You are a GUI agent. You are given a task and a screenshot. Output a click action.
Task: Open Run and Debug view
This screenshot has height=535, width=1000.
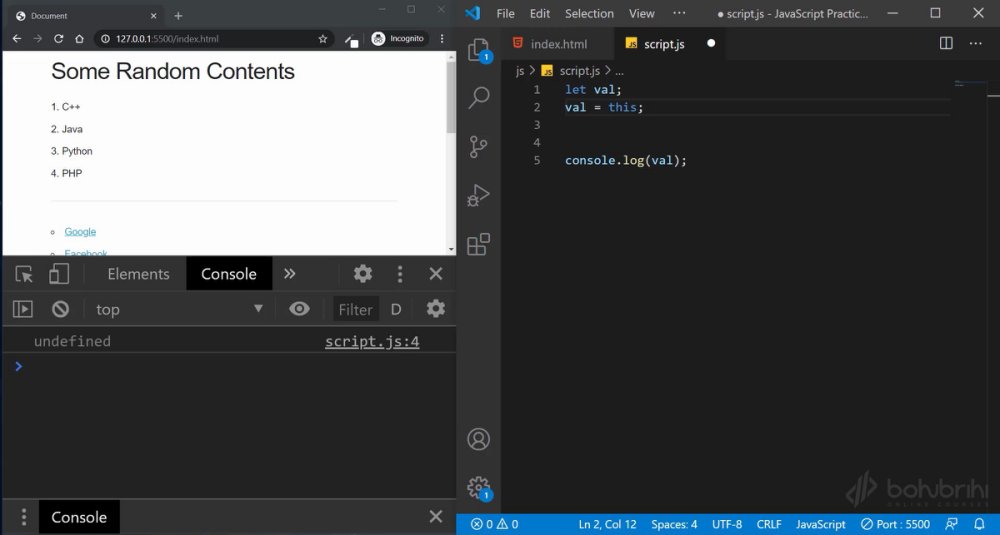[478, 195]
